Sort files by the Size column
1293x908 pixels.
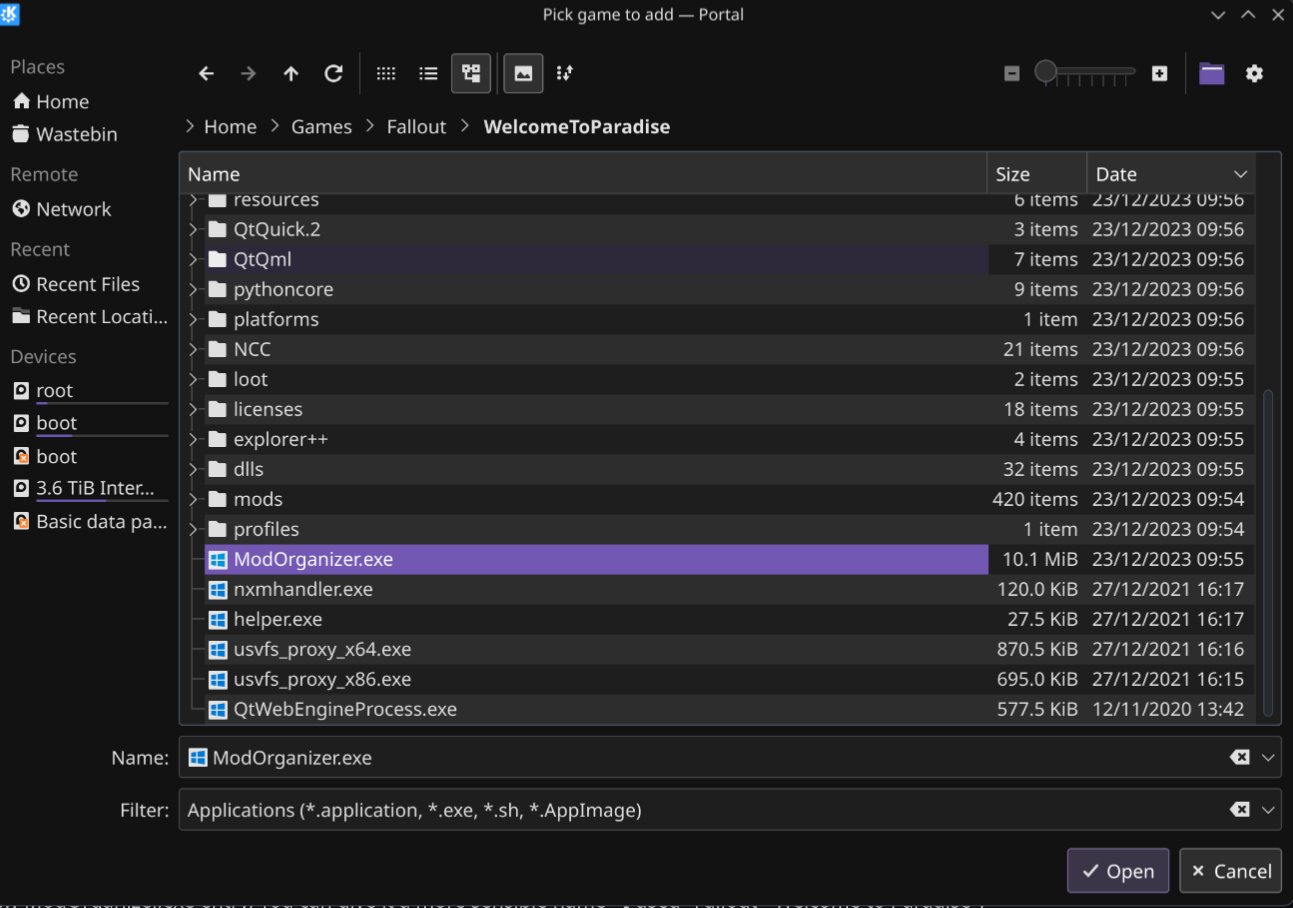[1037, 174]
